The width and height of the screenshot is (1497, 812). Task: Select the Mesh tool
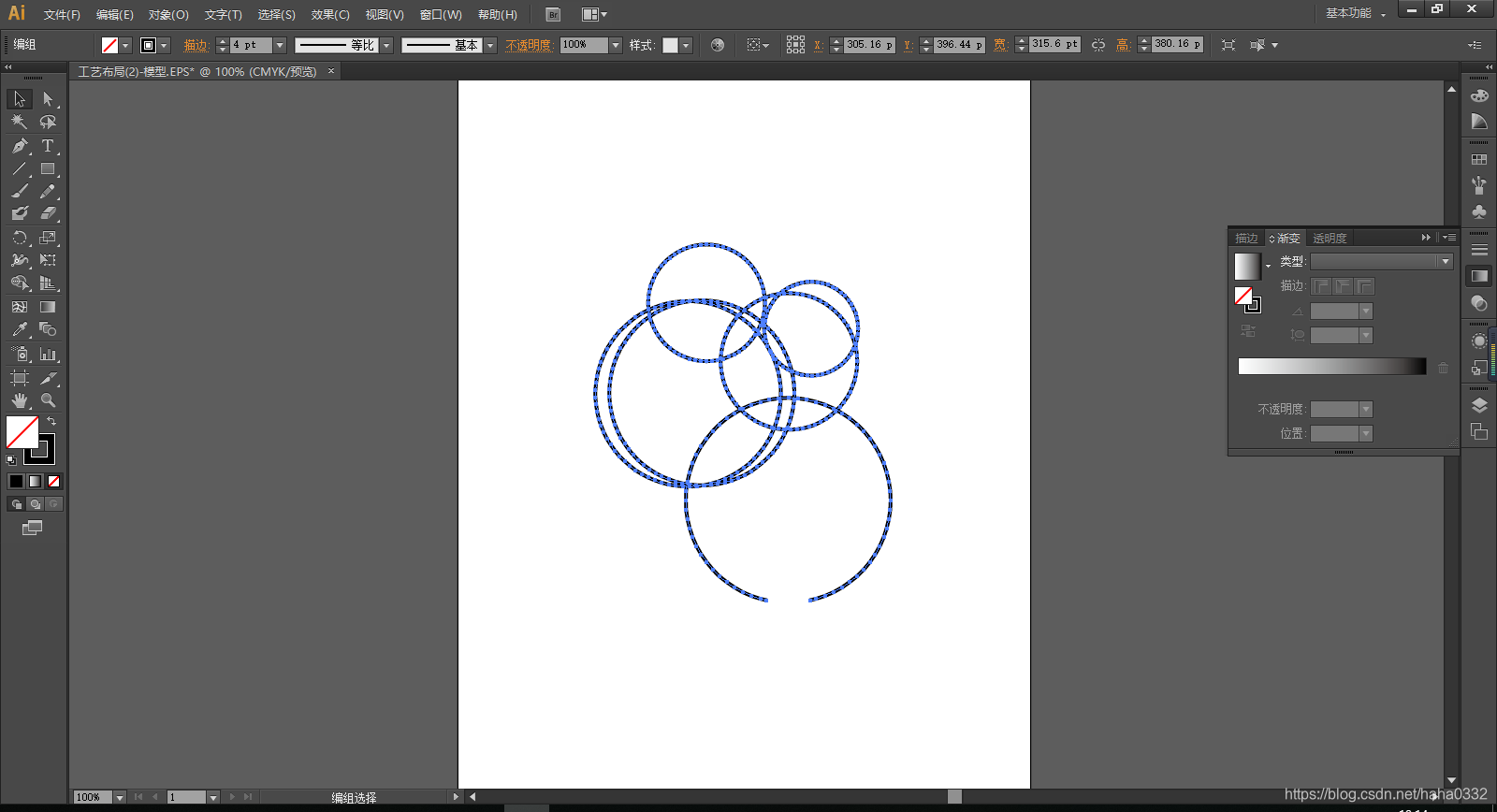(20, 307)
